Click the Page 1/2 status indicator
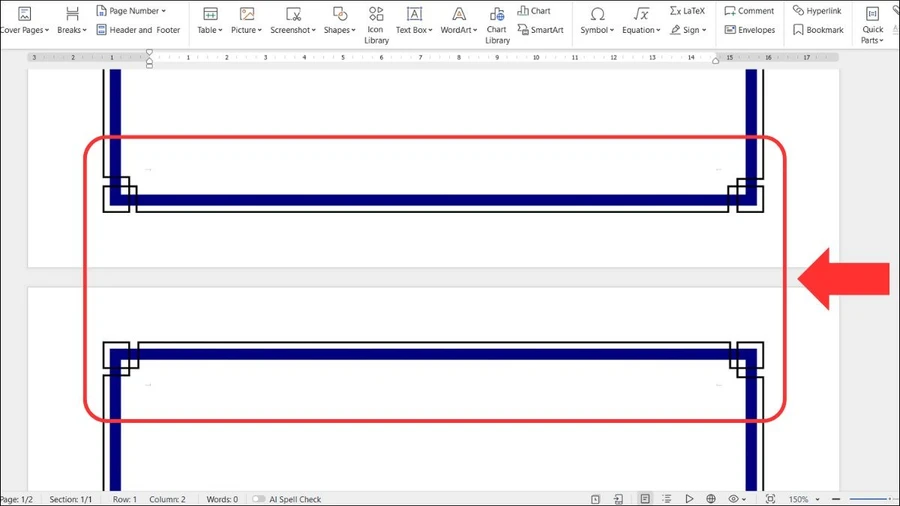This screenshot has height=506, width=900. tap(17, 499)
